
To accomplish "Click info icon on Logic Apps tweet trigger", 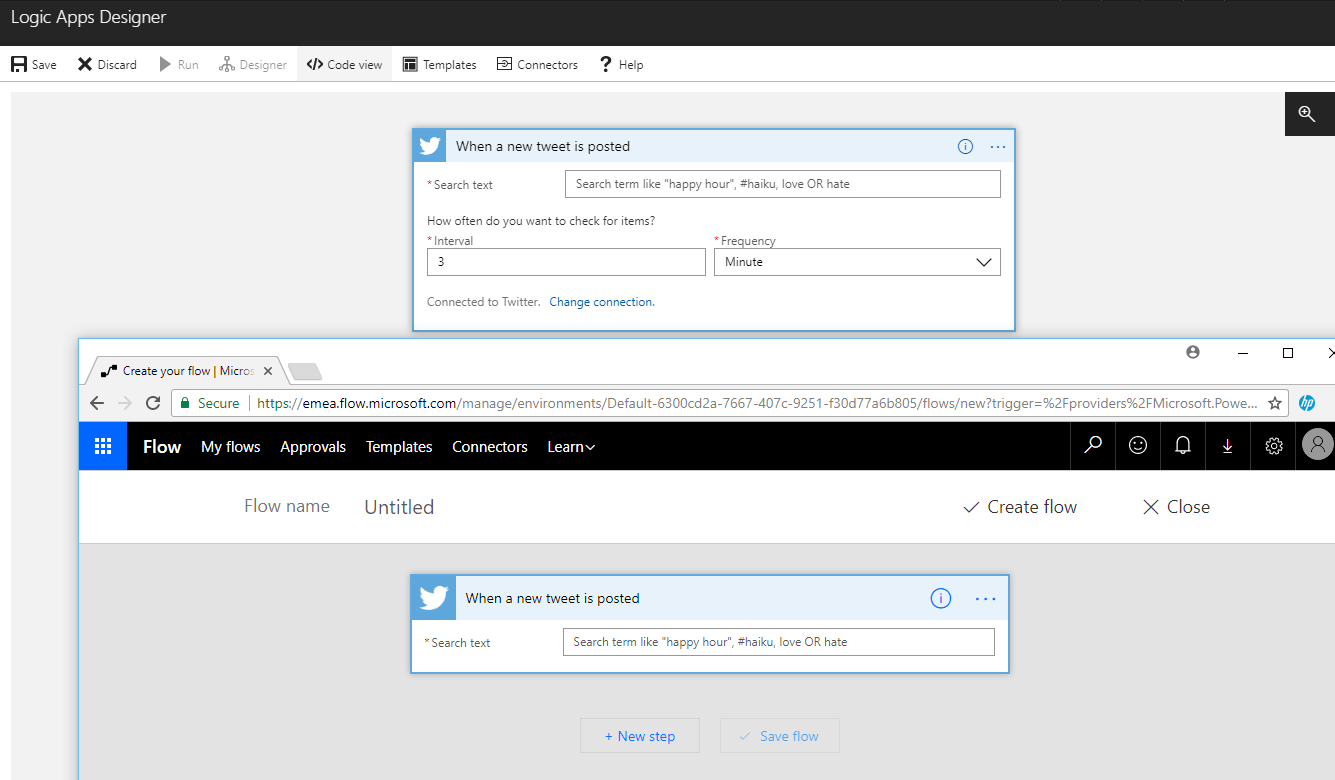I will coord(965,146).
